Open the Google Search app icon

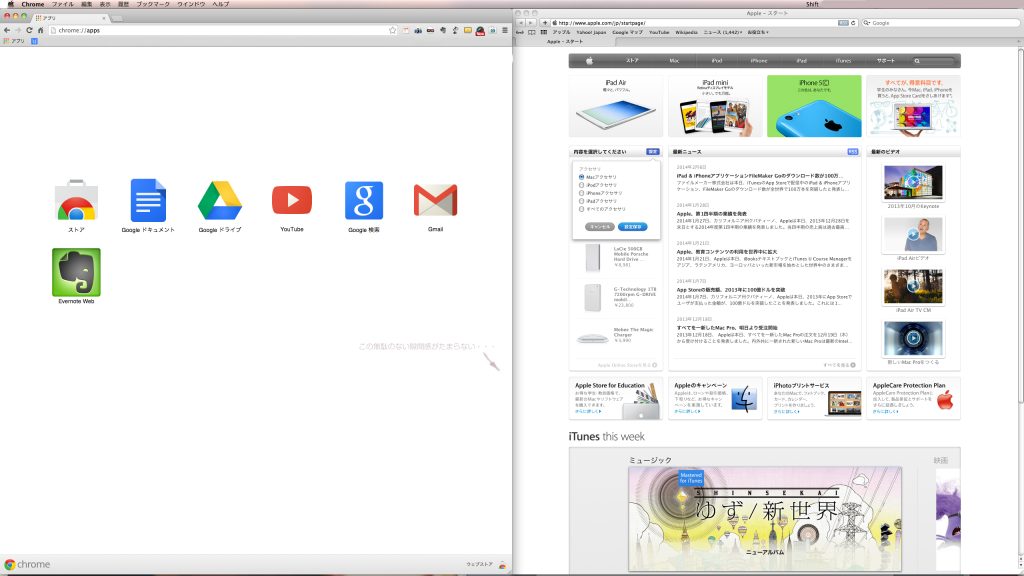(364, 200)
